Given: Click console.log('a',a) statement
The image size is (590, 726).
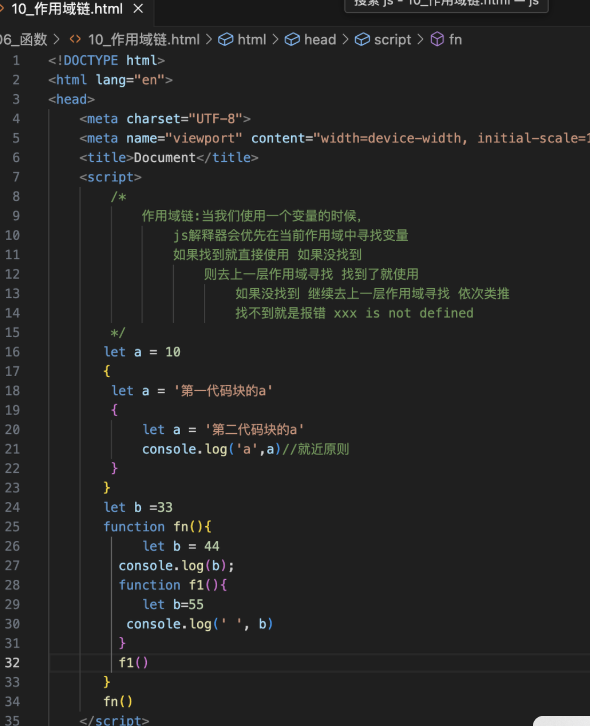Looking at the screenshot, I should [x=212, y=449].
